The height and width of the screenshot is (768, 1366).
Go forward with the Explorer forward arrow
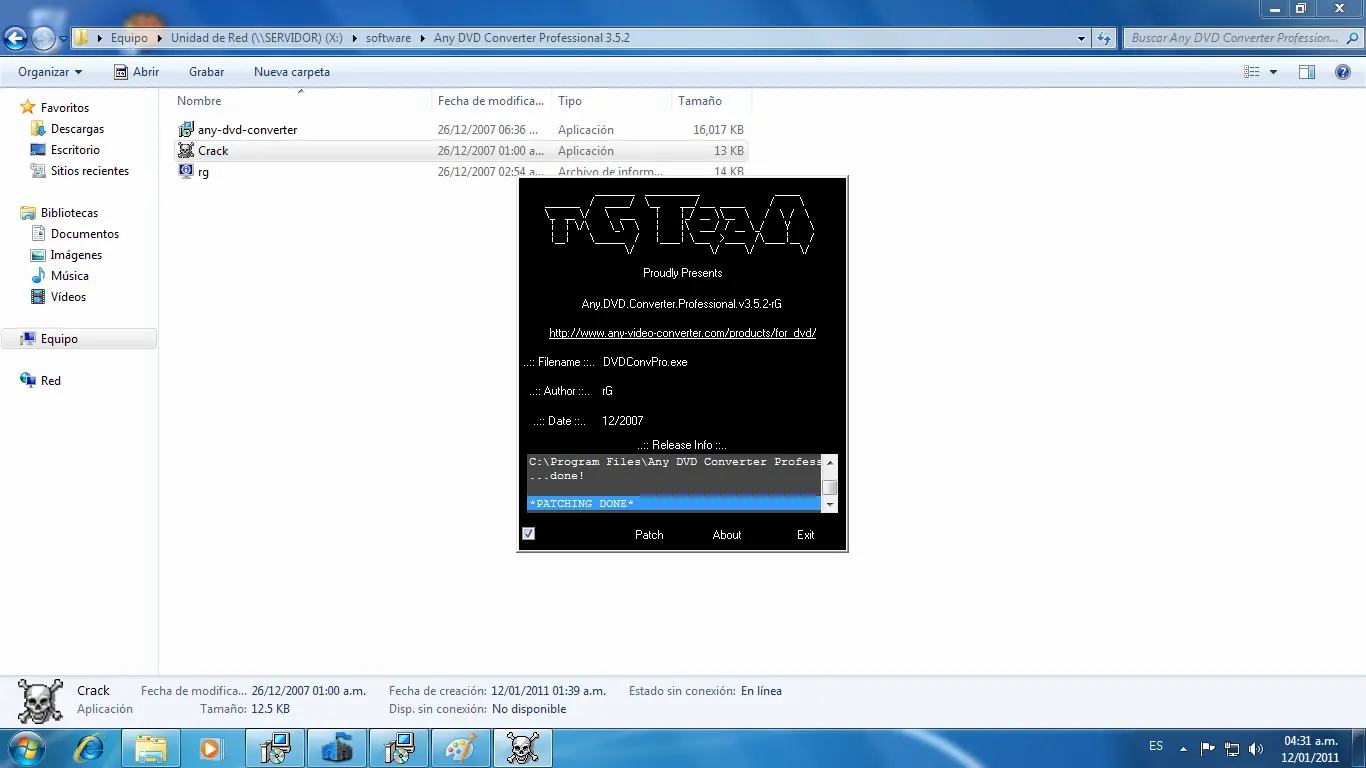click(44, 39)
